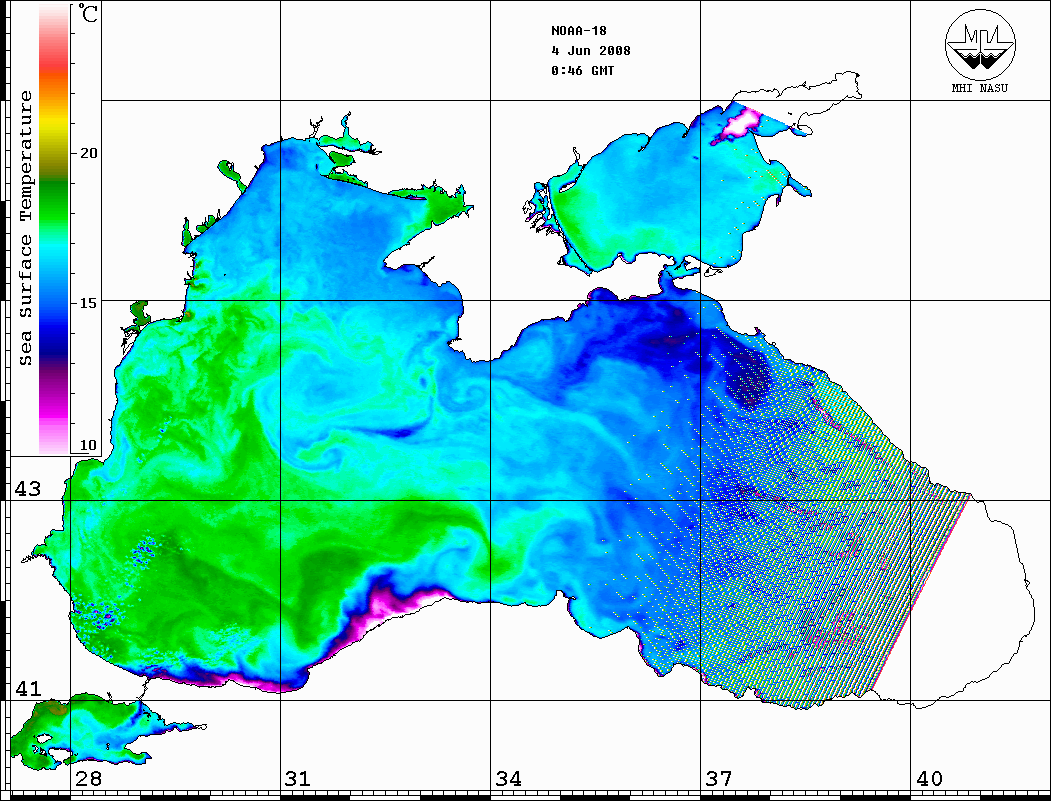
Task: Click the longitude label 37
Action: (719, 778)
